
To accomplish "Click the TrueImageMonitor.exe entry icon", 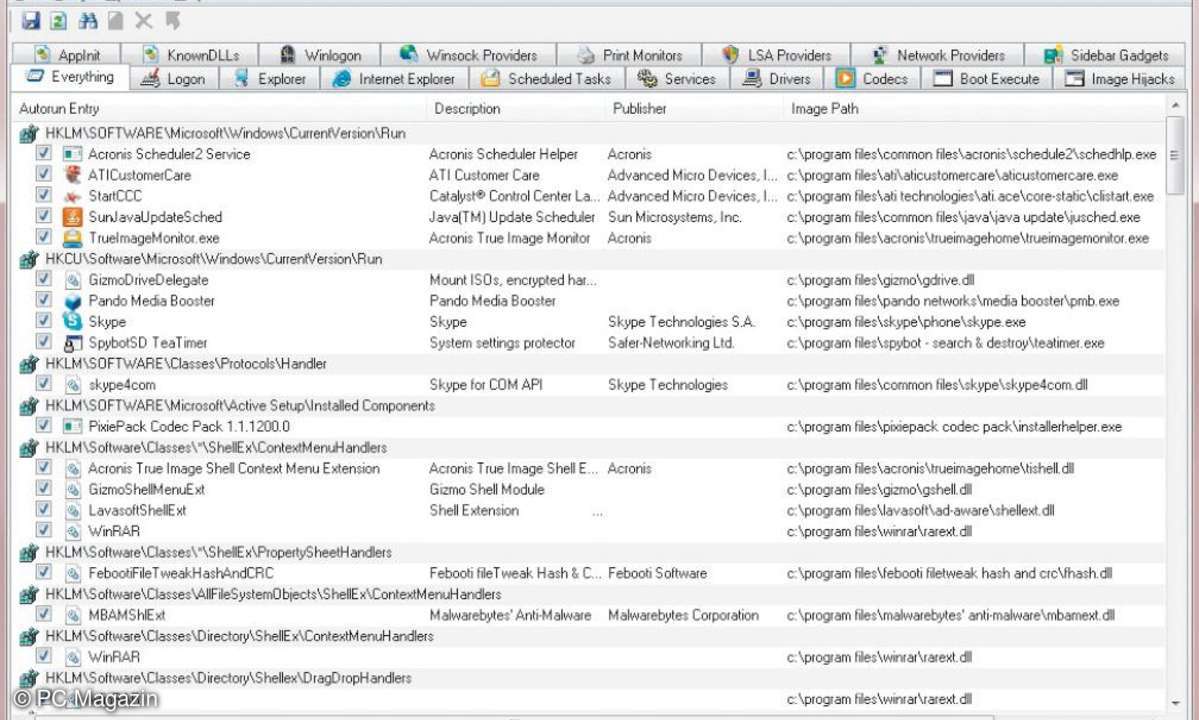I will (x=73, y=238).
